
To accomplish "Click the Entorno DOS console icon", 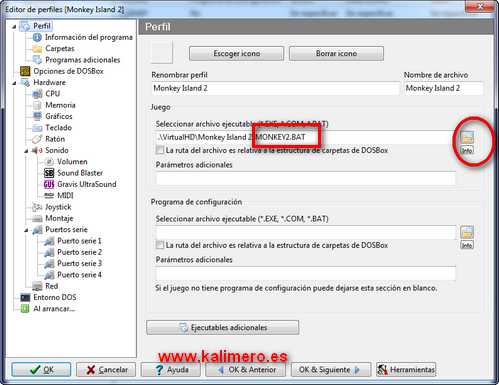I will [x=25, y=297].
